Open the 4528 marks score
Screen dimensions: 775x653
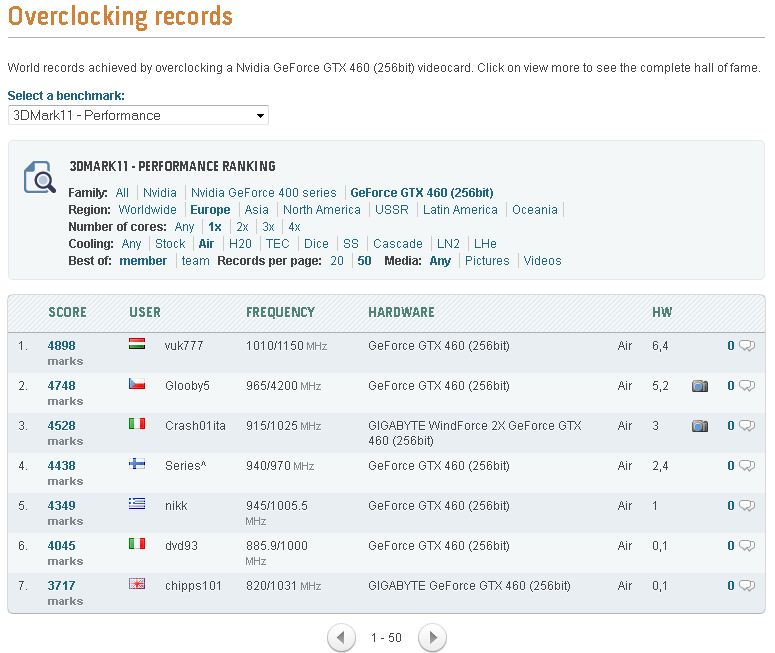click(x=61, y=426)
